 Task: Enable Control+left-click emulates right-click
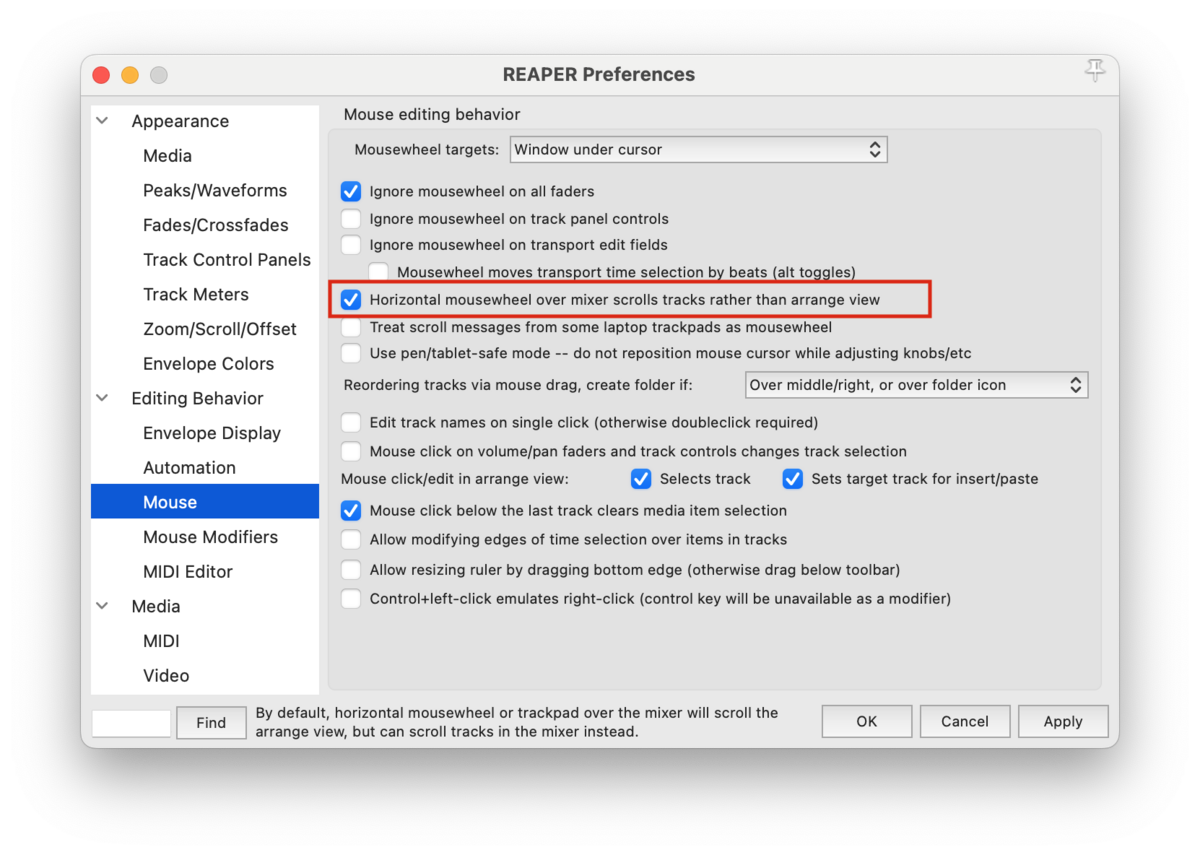click(351, 599)
